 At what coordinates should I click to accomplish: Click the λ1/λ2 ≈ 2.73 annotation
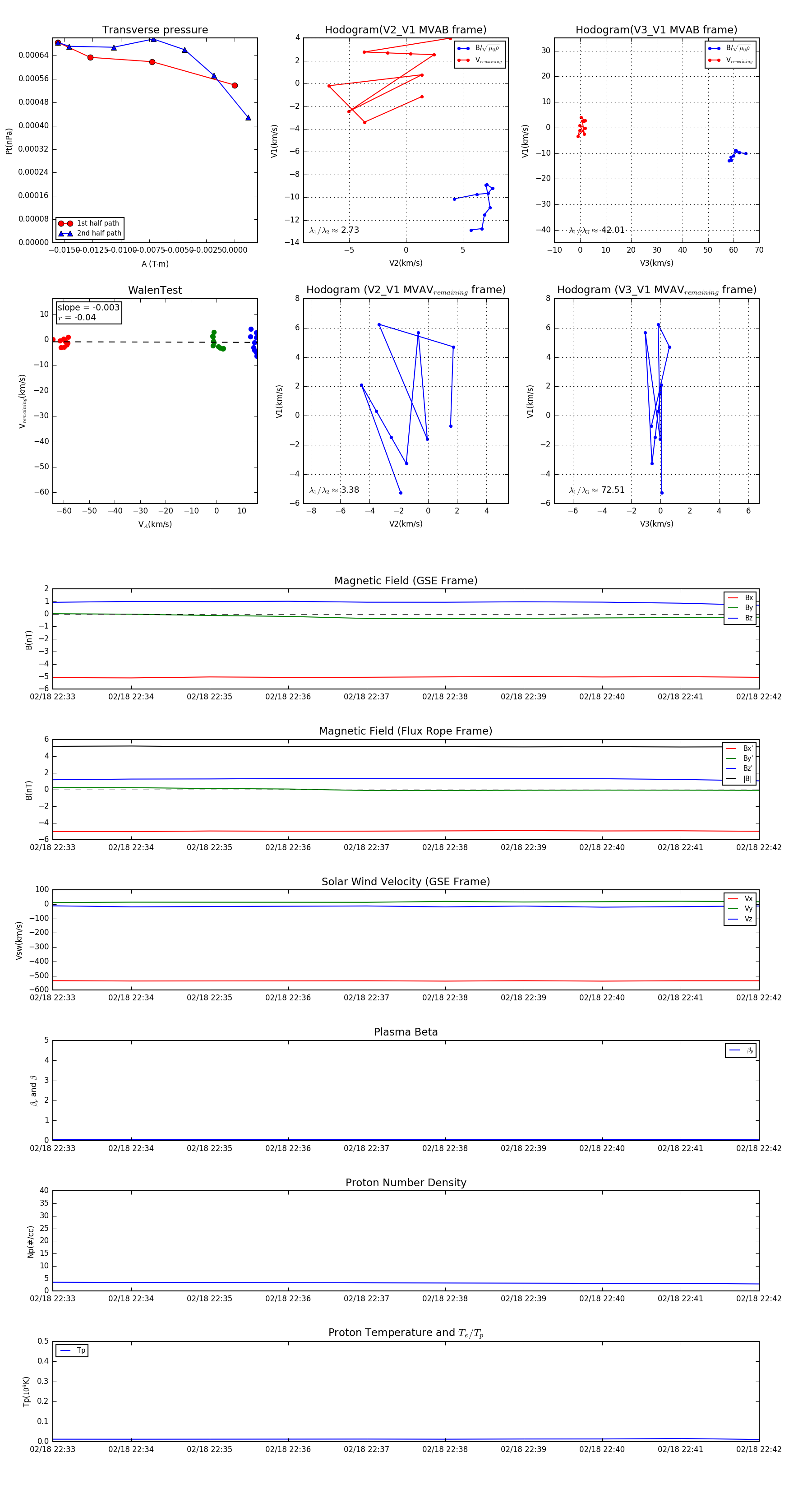tap(334, 230)
